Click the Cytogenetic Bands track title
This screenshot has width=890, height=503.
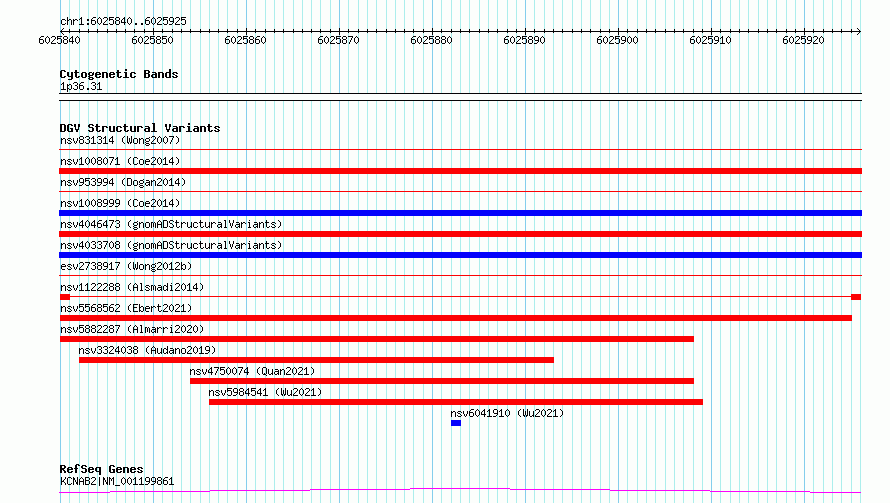pyautogui.click(x=119, y=74)
